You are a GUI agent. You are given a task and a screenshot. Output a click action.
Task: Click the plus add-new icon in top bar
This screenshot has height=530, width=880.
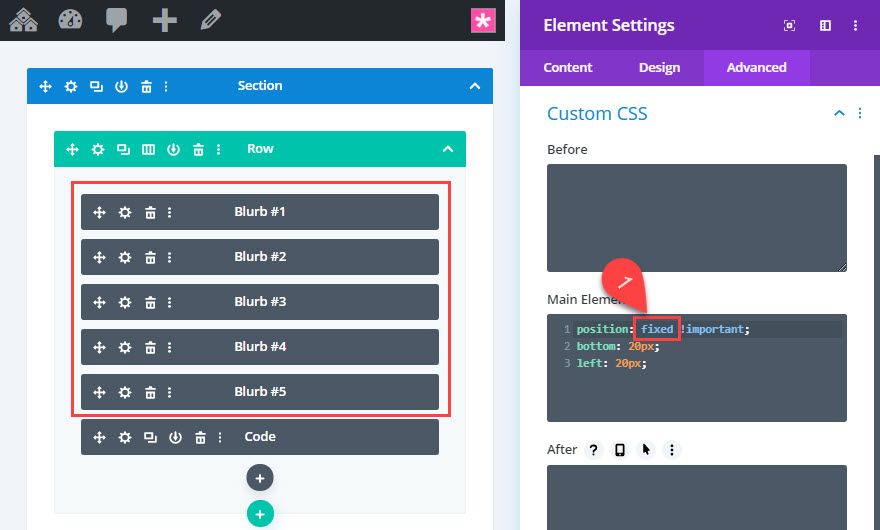coord(164,20)
